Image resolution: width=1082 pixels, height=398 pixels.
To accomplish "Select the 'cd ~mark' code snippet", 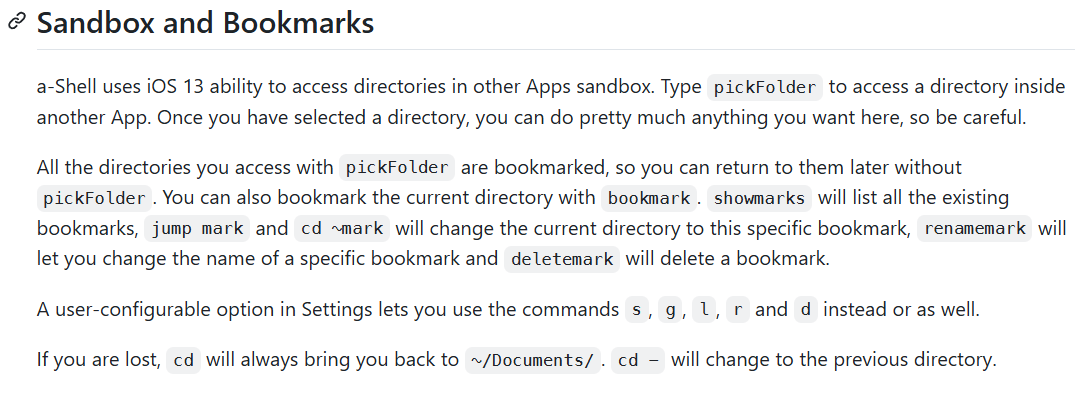I will 342,229.
